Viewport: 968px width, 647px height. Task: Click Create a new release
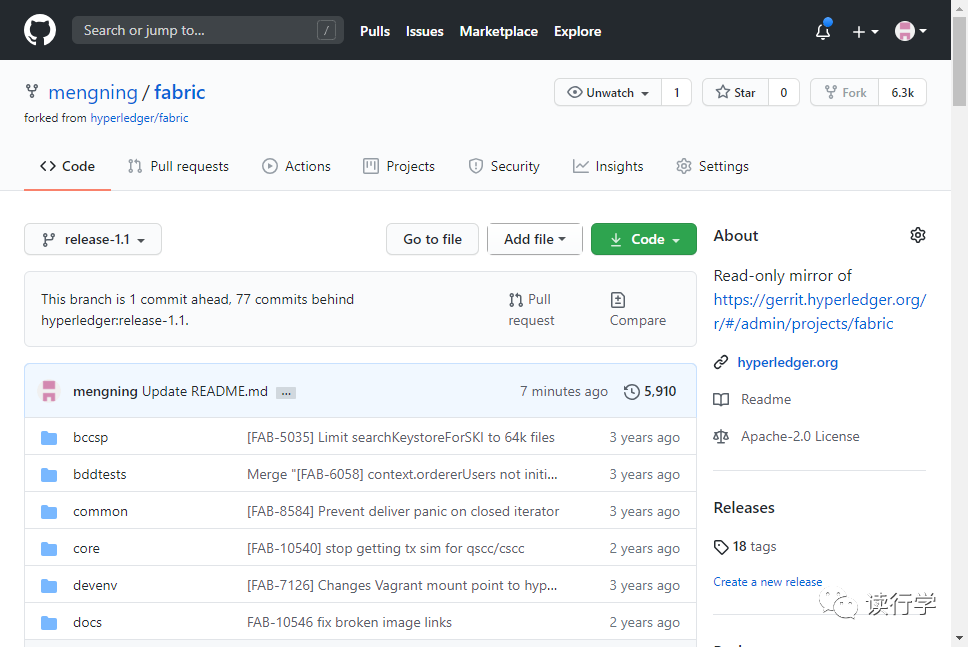click(x=767, y=582)
